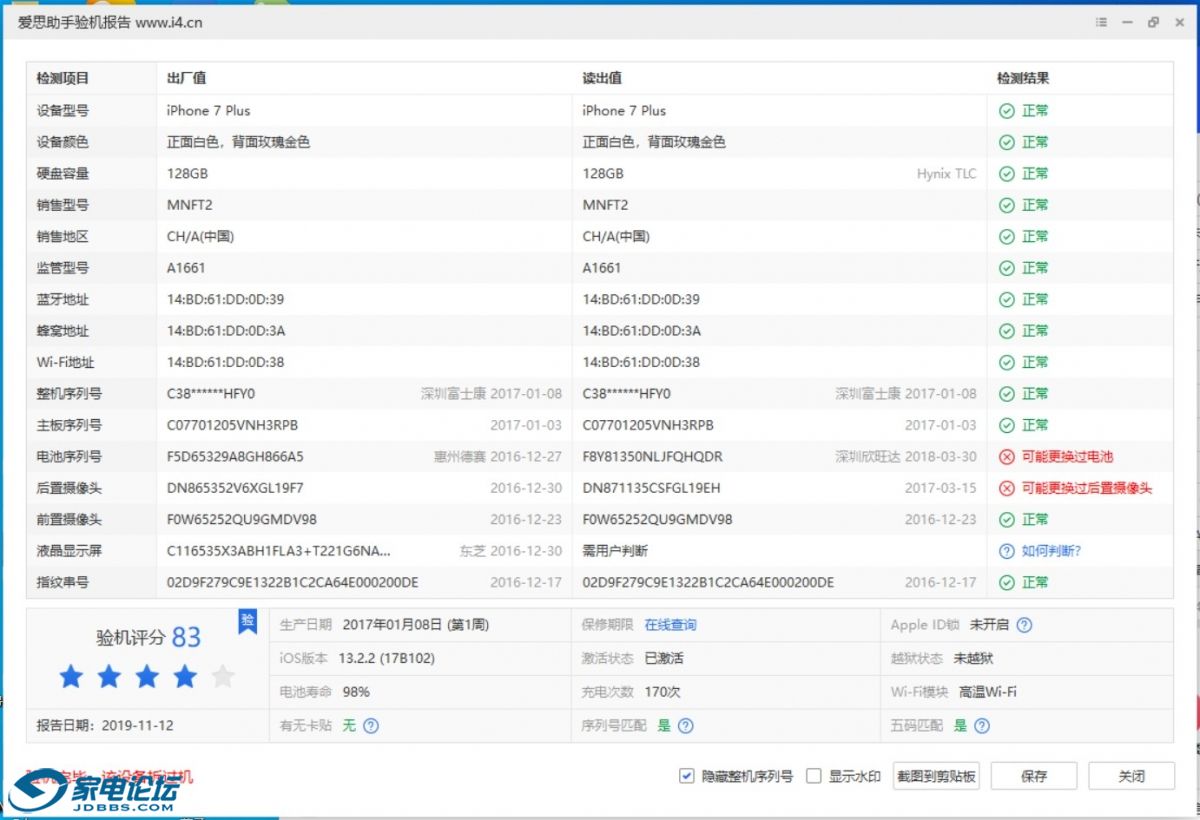1200x820 pixels.
Task: Click the 检测项目 column header
Action: 63,78
